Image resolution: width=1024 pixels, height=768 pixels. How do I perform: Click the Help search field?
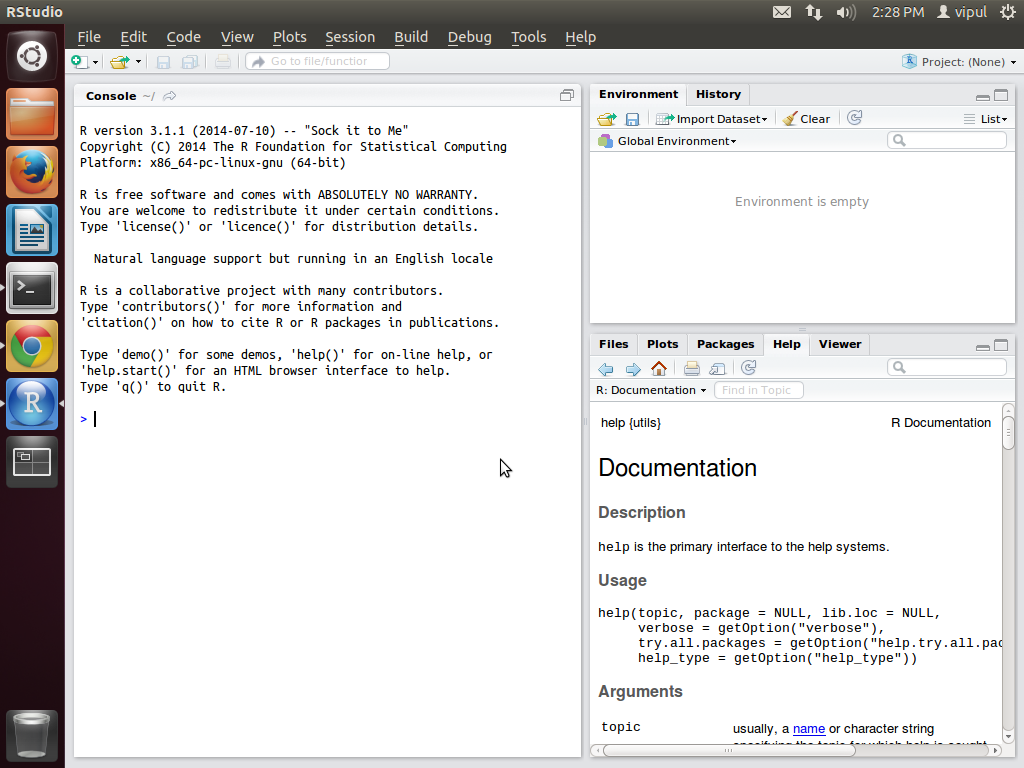(946, 368)
